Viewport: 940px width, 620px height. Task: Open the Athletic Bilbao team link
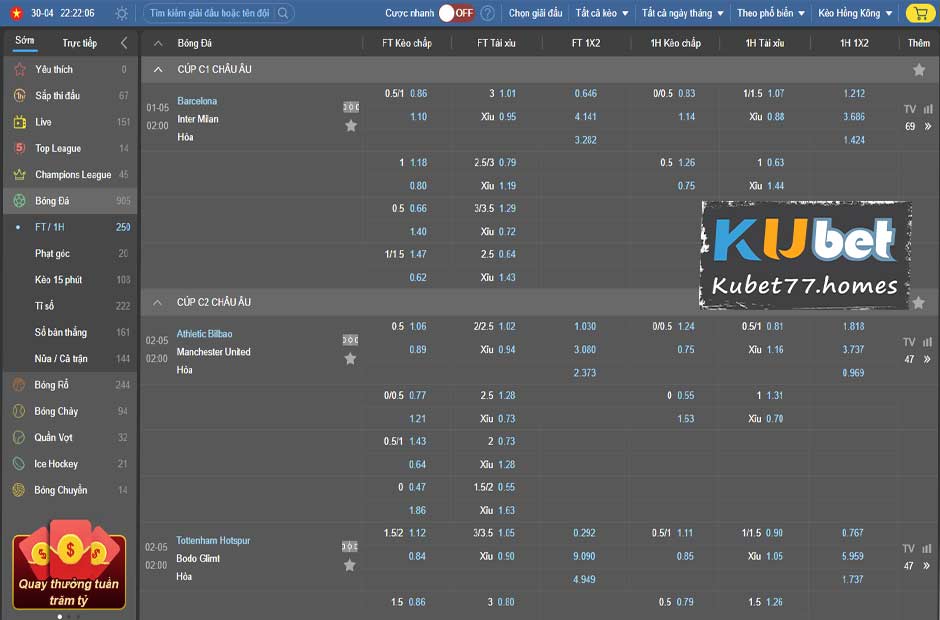tap(204, 333)
